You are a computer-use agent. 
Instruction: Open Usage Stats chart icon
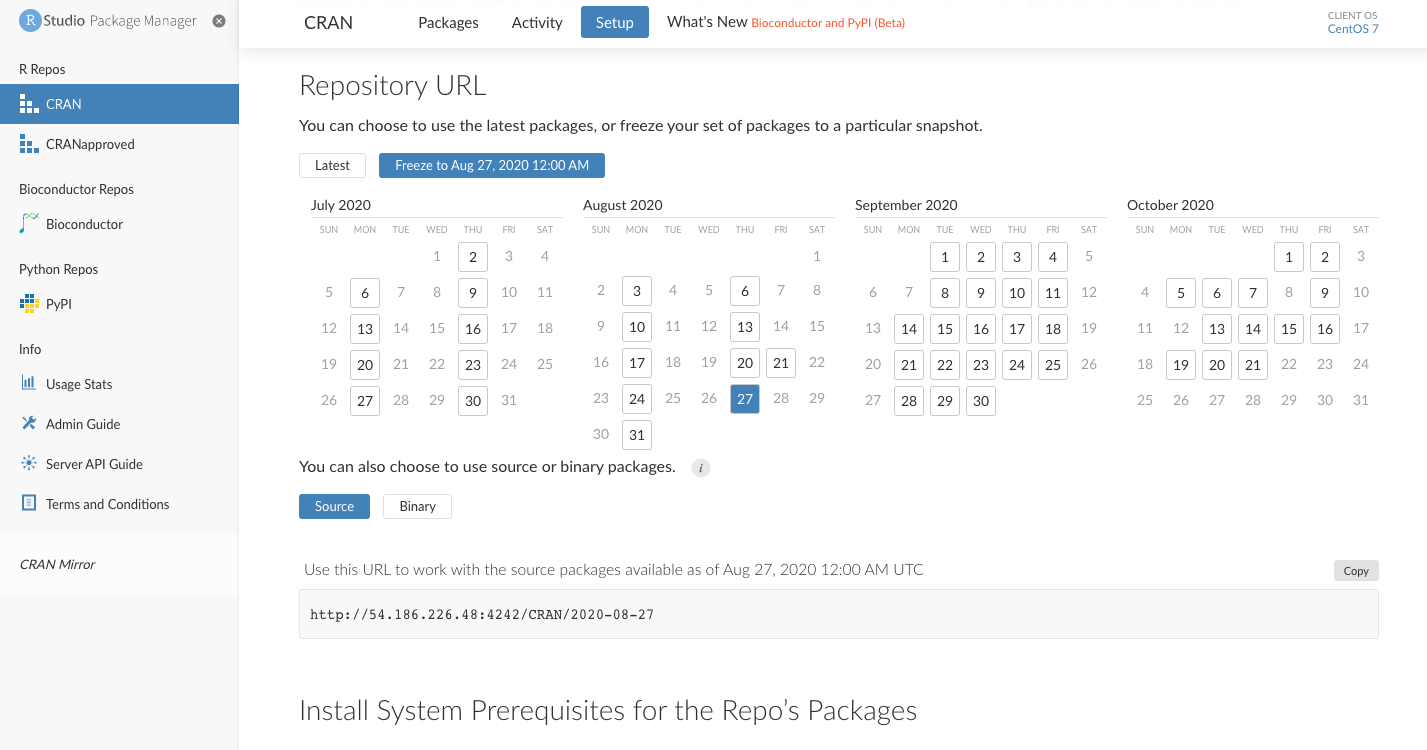pyautogui.click(x=29, y=384)
